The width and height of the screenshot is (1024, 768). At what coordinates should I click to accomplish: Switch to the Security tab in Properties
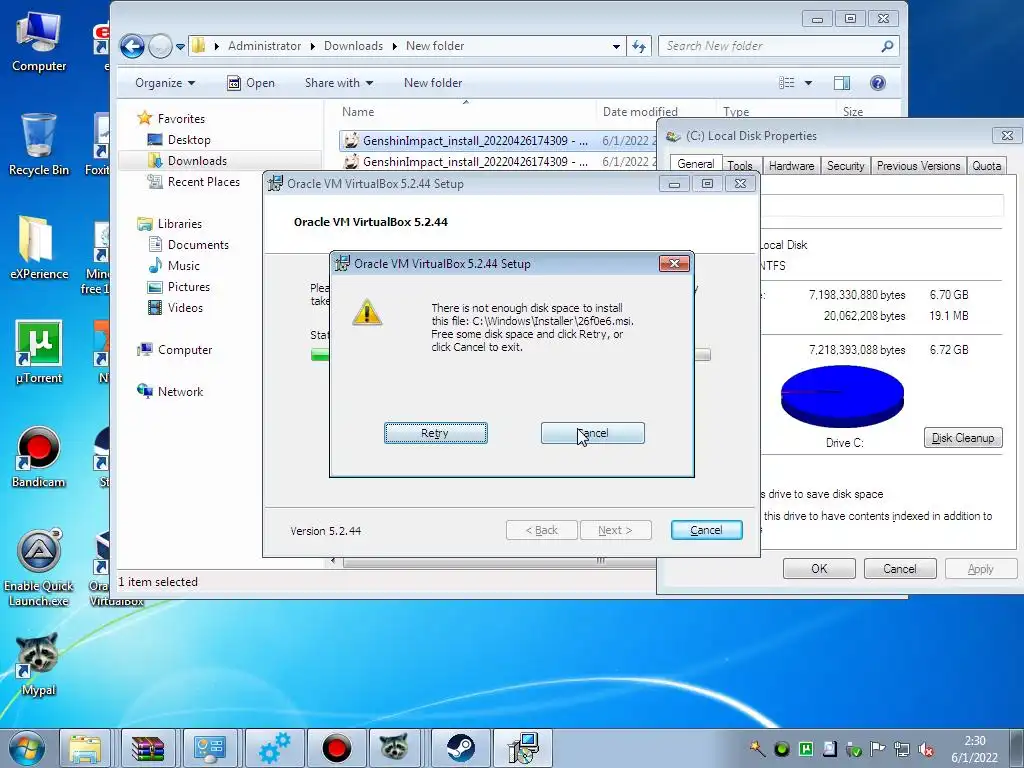point(845,166)
